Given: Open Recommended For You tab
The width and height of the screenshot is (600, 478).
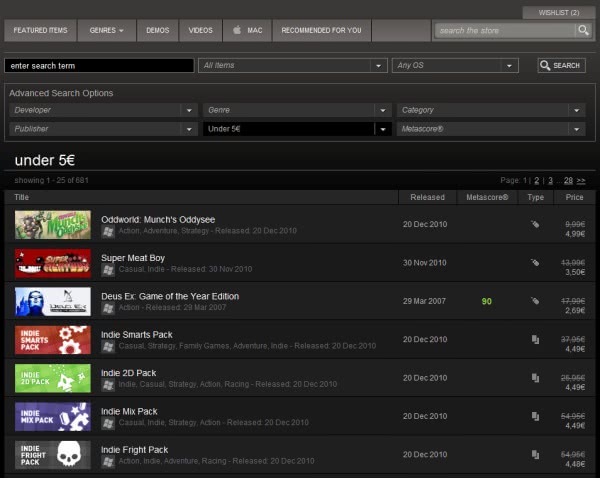Looking at the screenshot, I should [321, 30].
